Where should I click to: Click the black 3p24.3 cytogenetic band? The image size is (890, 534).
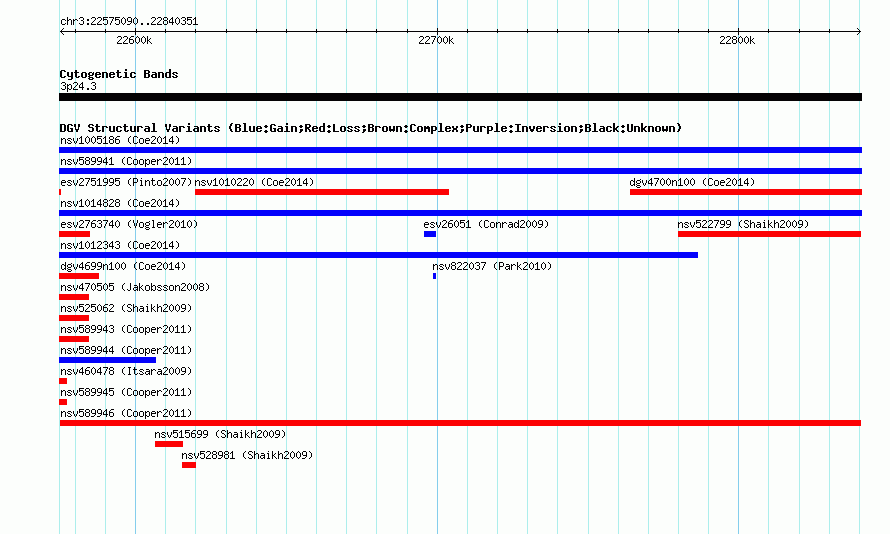(460, 97)
